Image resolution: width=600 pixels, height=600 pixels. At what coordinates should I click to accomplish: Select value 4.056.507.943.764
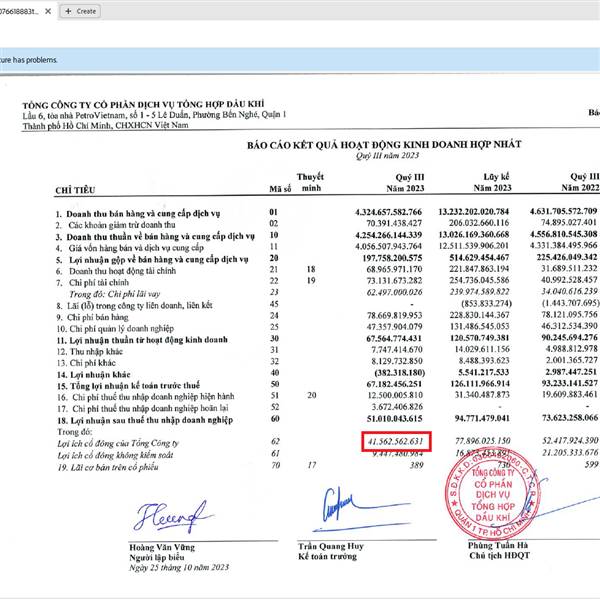388,246
